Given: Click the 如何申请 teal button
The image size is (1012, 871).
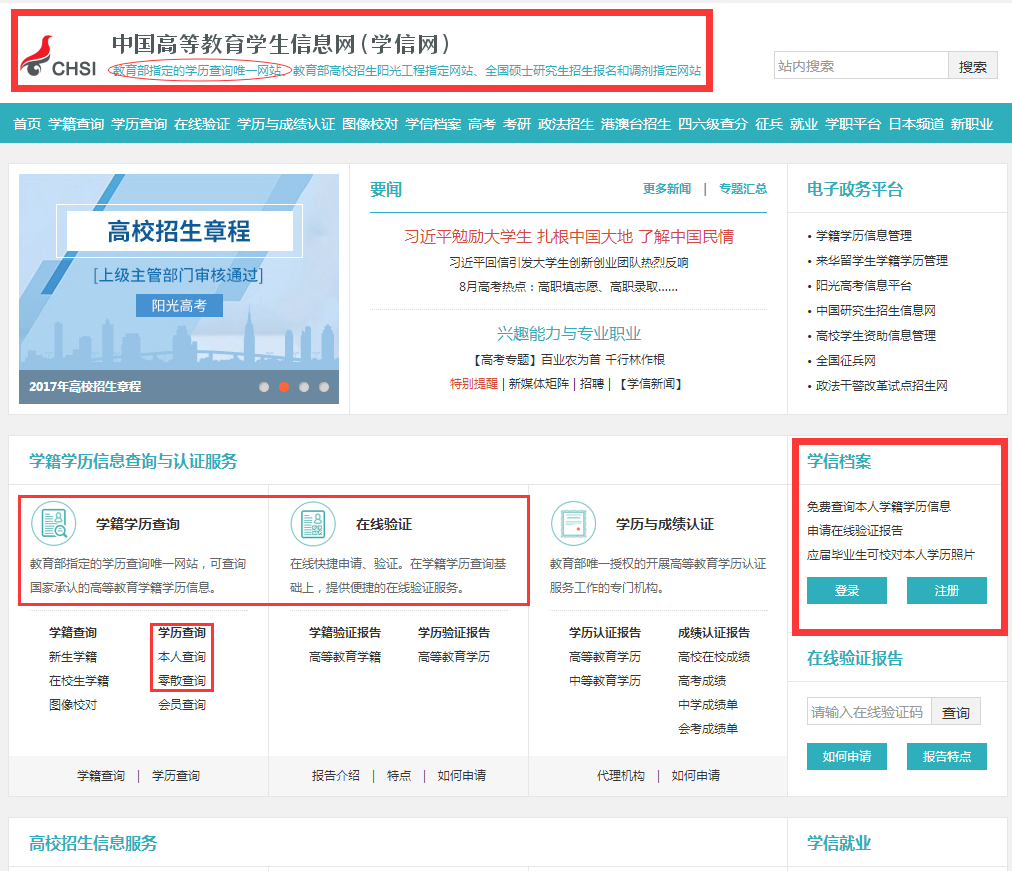Looking at the screenshot, I should 847,756.
